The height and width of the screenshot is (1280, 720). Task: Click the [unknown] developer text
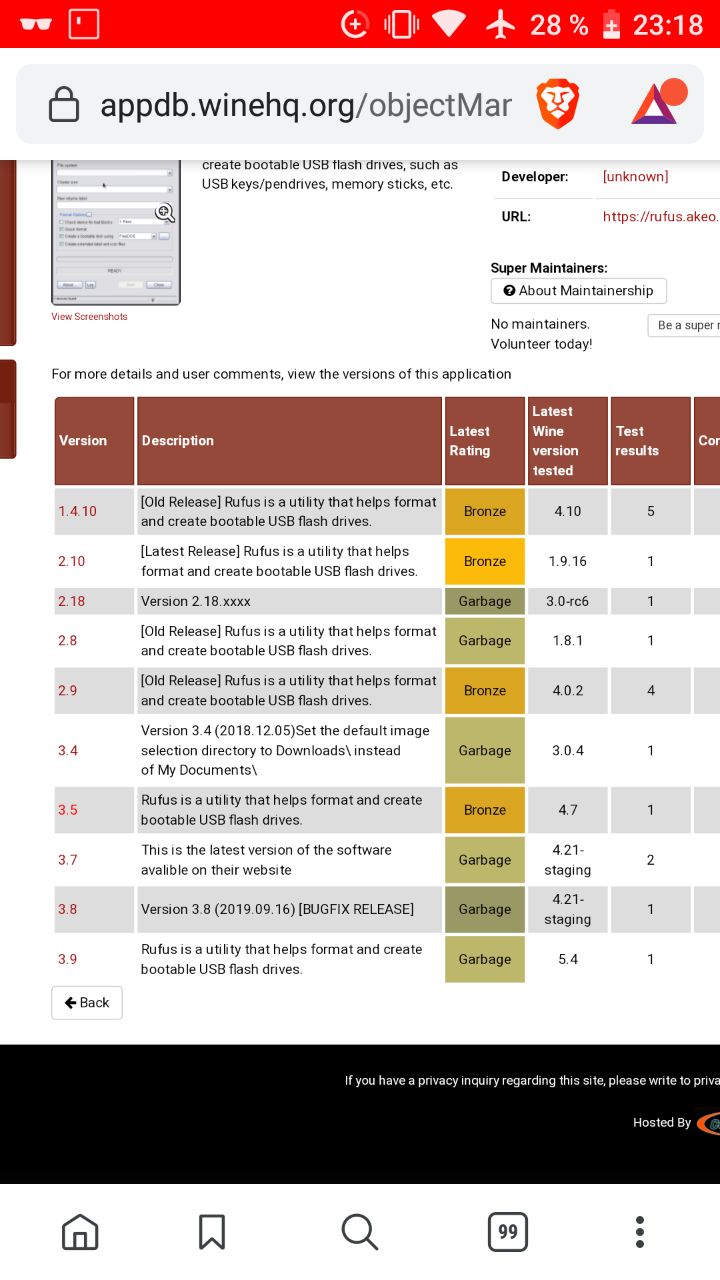(635, 177)
